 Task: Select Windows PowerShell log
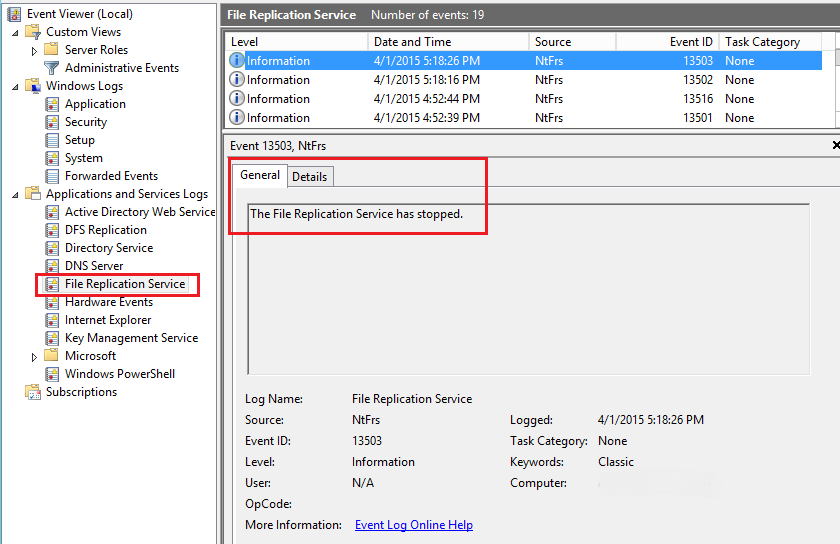120,374
